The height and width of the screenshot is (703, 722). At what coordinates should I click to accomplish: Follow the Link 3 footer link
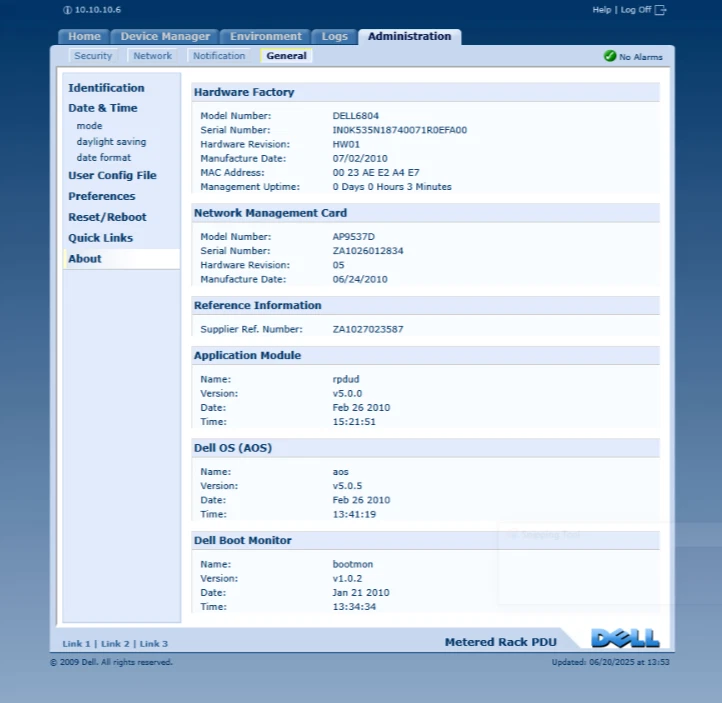tap(154, 644)
